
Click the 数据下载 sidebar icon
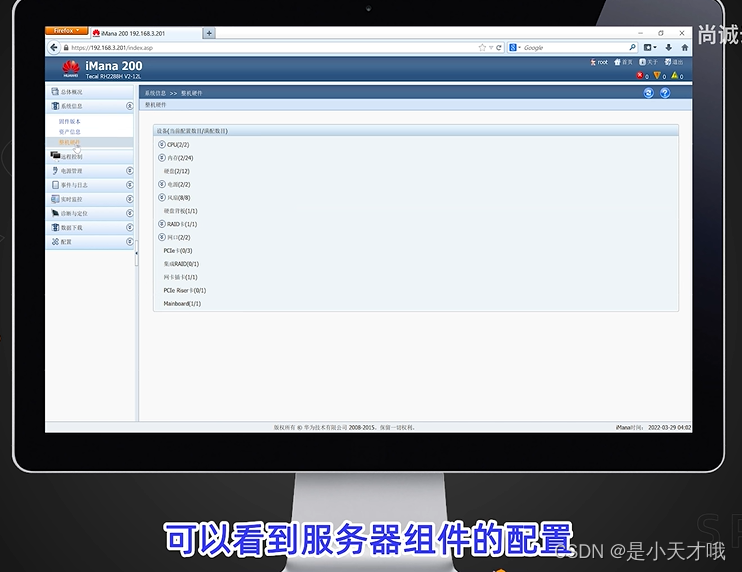coord(55,228)
